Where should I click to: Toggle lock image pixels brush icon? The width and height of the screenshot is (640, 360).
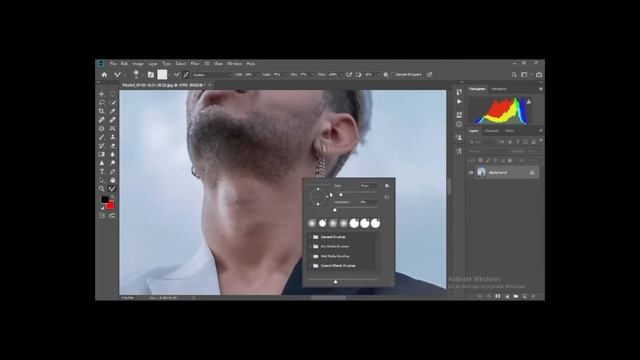[488, 160]
